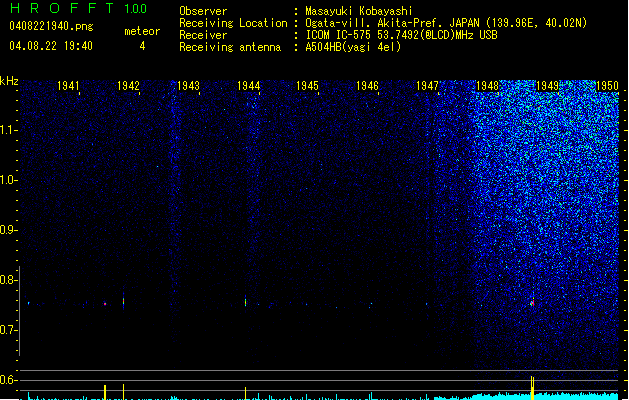Click the 'meteor' label

[142, 31]
